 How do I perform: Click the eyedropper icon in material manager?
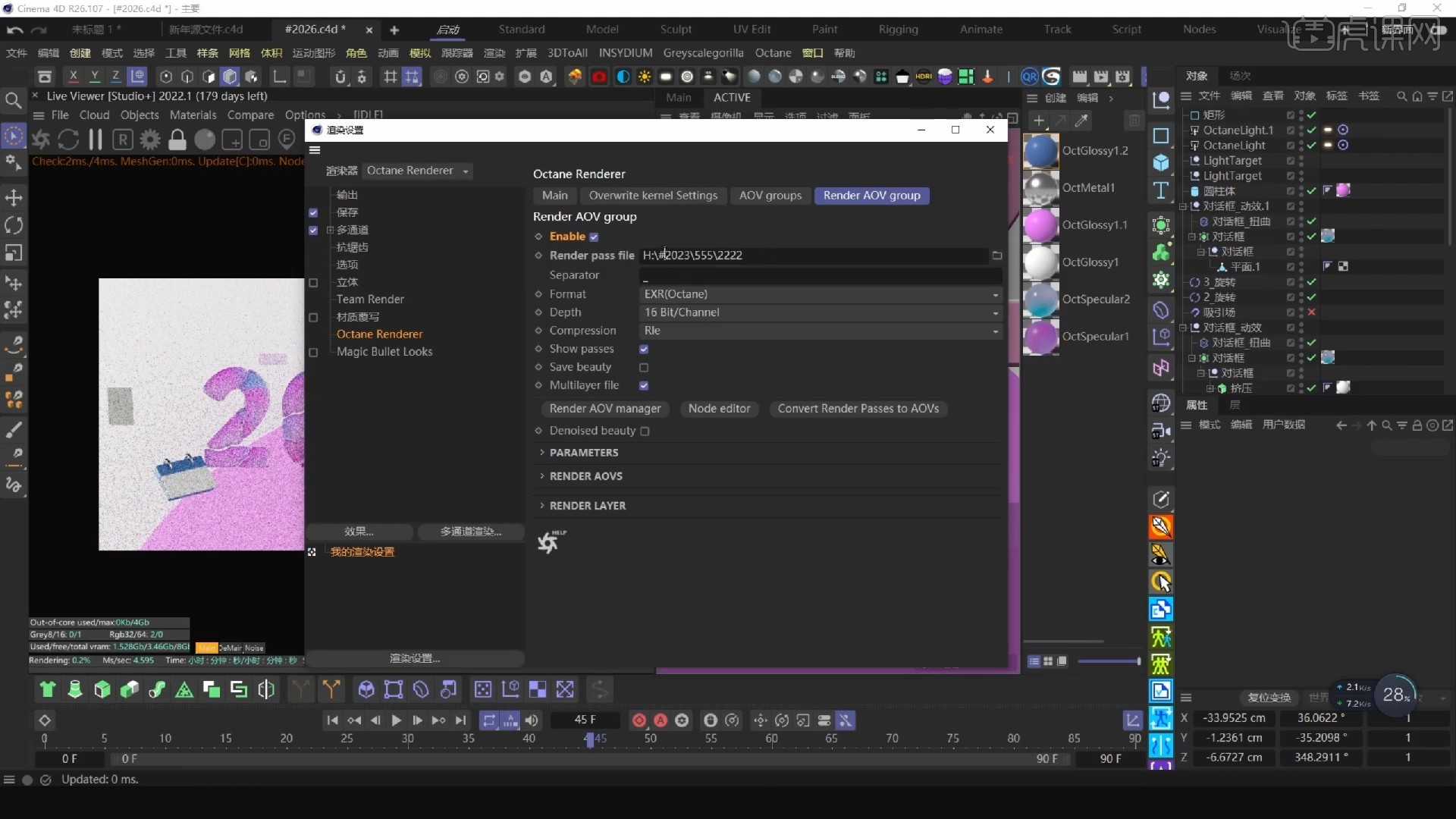pos(1082,121)
